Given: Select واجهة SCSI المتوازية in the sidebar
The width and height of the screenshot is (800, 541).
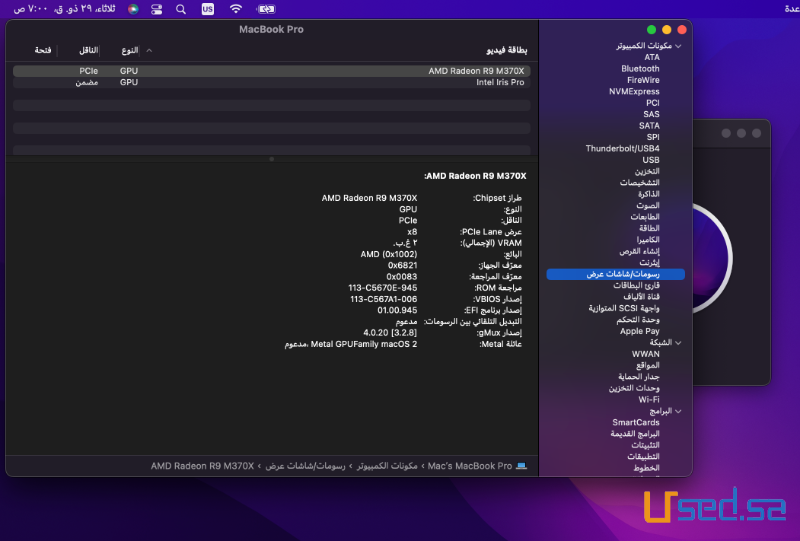Looking at the screenshot, I should pyautogui.click(x=623, y=308).
